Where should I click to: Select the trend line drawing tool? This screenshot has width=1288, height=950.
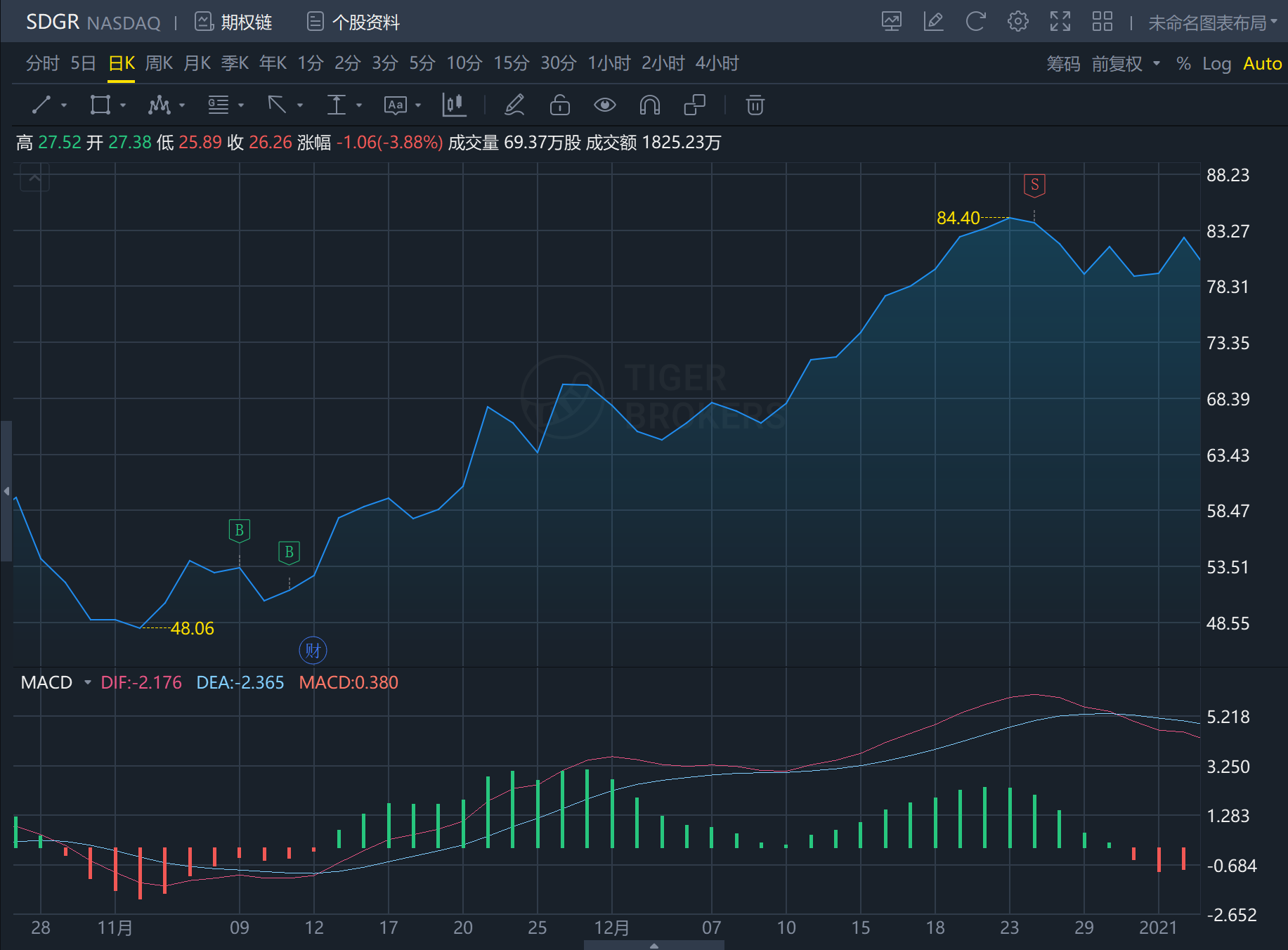point(41,105)
